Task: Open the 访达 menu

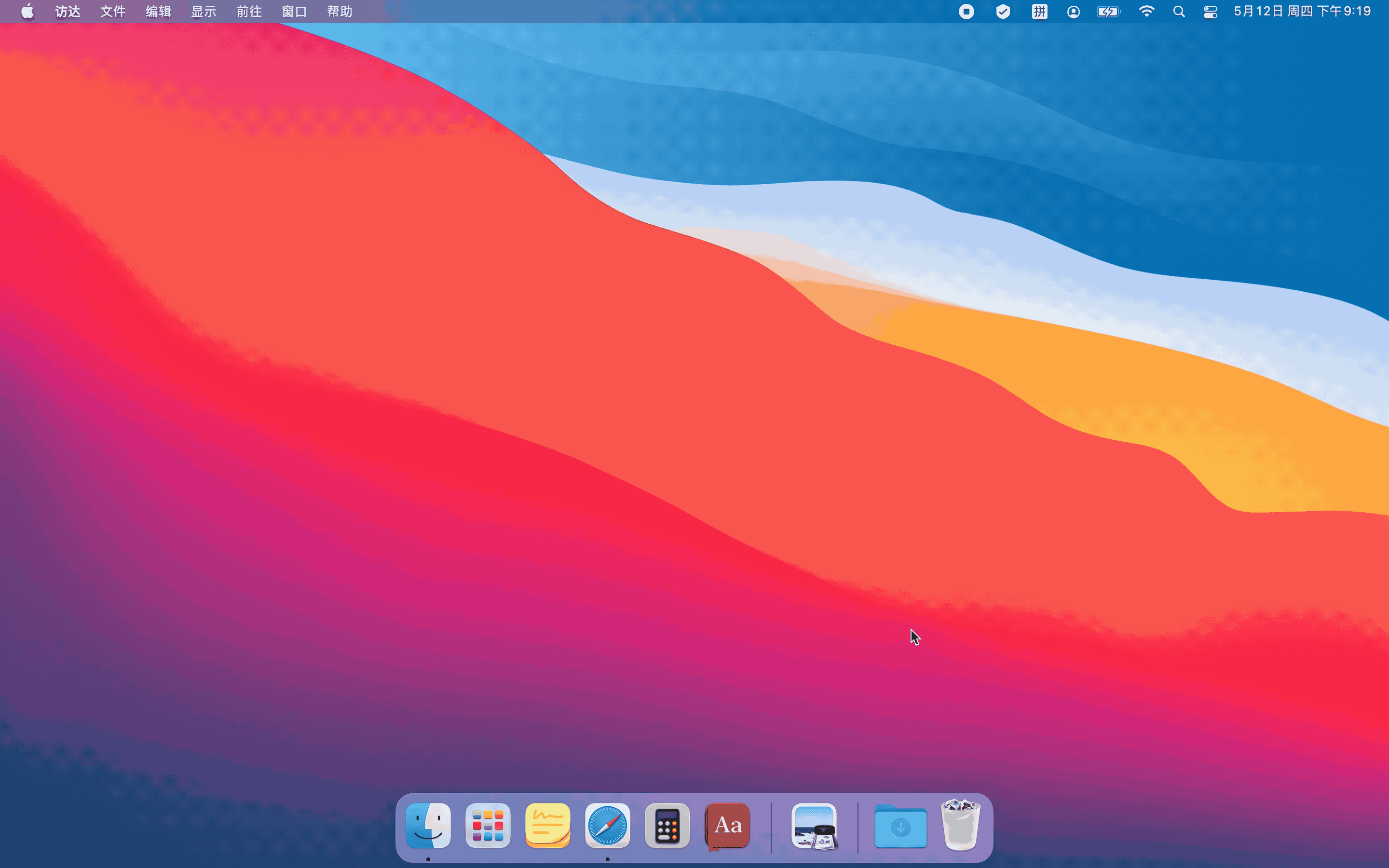Action: (68, 12)
